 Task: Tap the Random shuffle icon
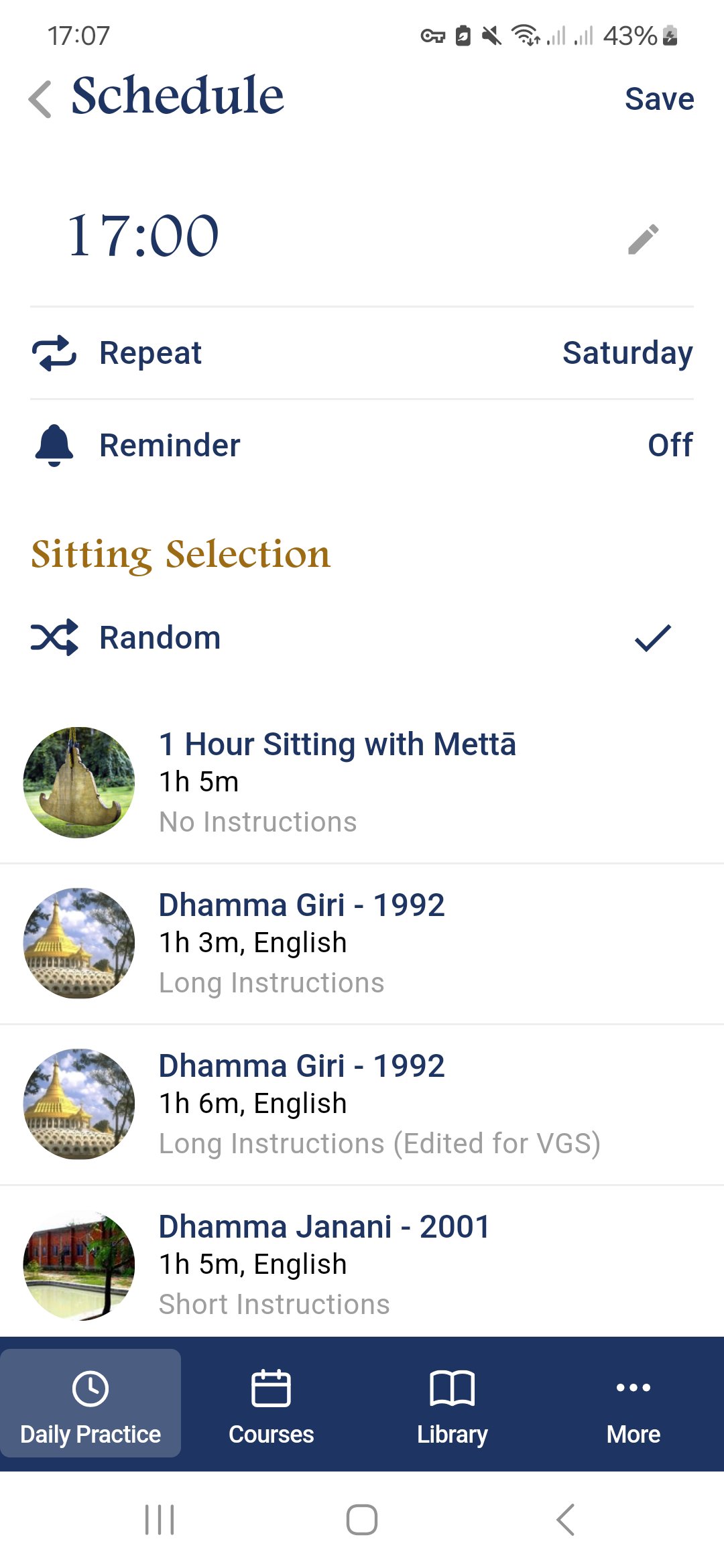[54, 637]
